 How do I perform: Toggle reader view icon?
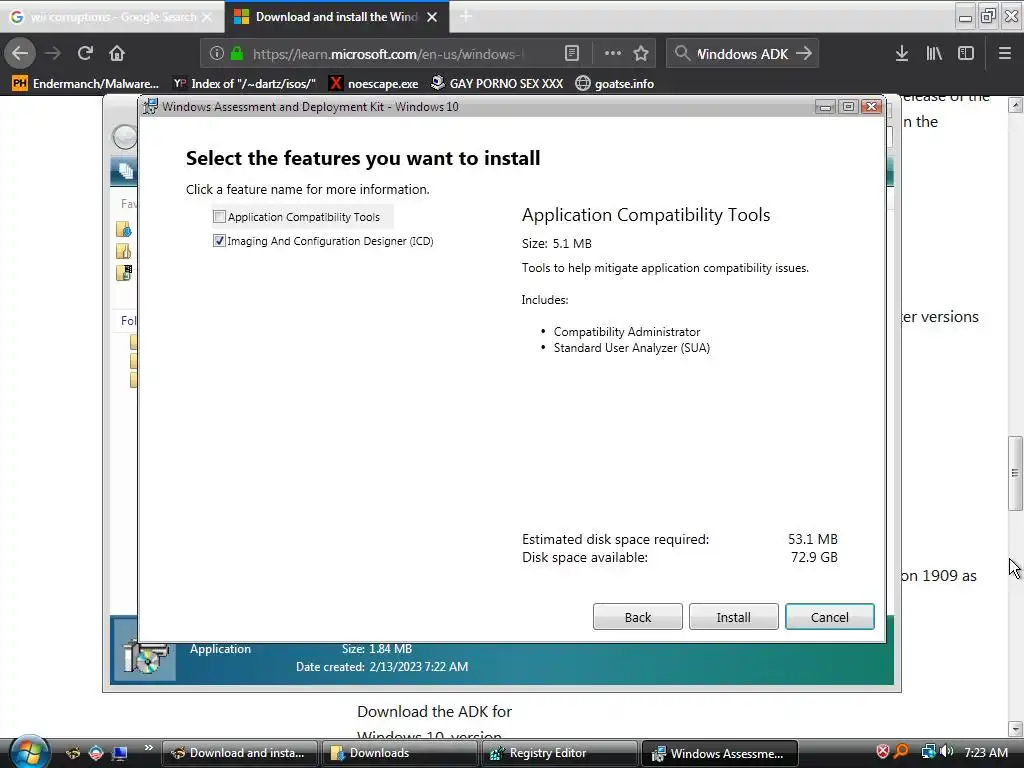point(572,54)
